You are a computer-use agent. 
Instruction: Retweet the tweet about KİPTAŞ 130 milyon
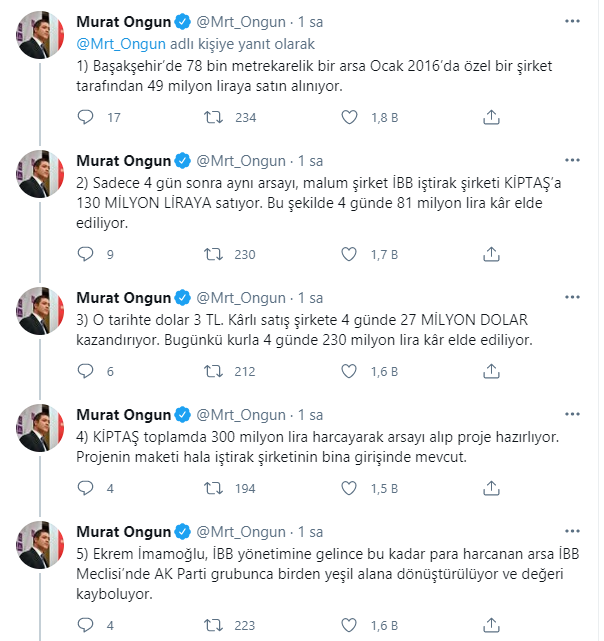[x=213, y=254]
